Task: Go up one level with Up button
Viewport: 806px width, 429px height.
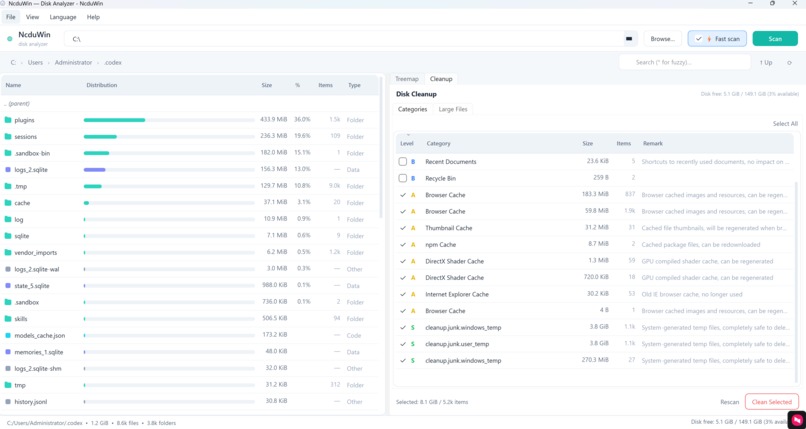Action: coord(766,63)
